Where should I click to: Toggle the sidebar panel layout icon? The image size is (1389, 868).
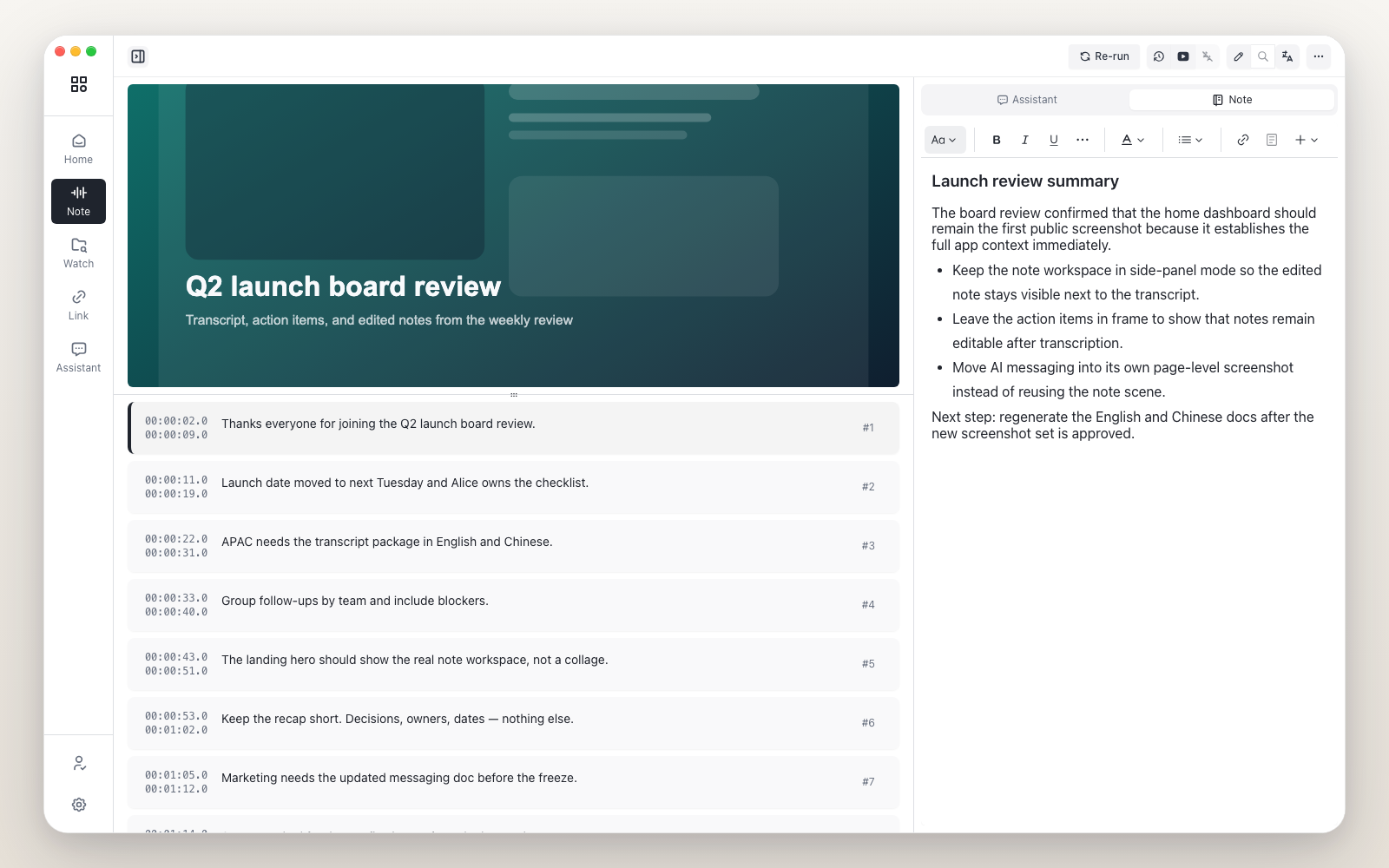coord(138,56)
